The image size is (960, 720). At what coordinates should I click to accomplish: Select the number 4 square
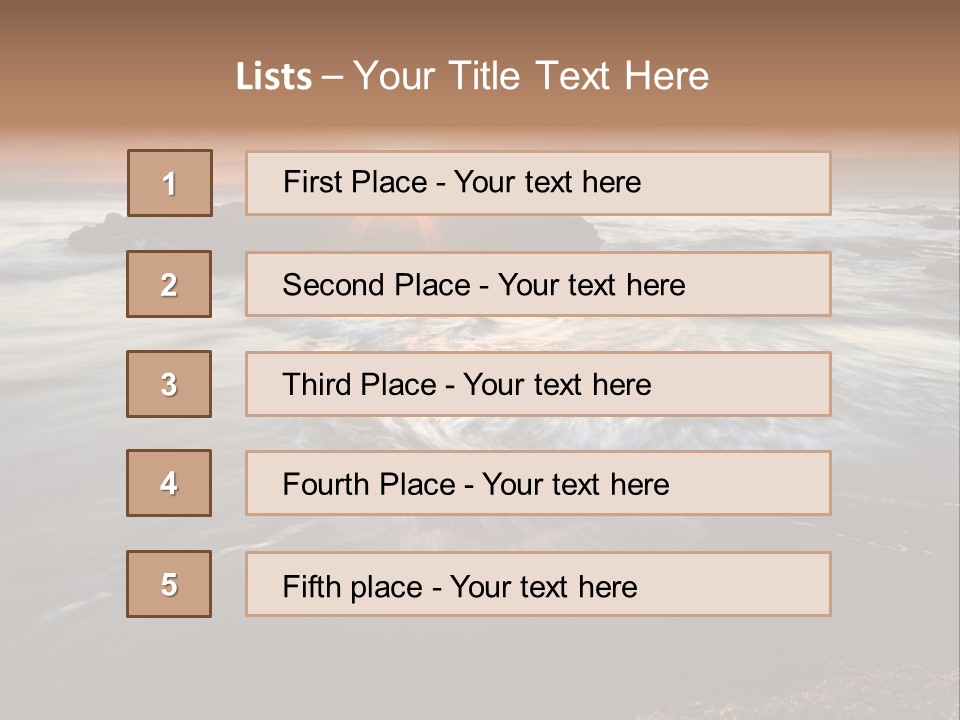169,483
